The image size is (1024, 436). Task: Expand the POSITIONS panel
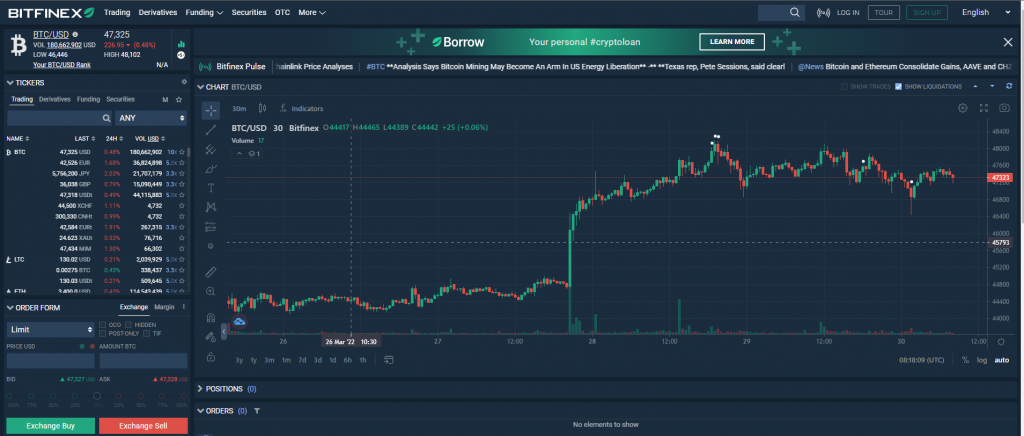(200, 389)
